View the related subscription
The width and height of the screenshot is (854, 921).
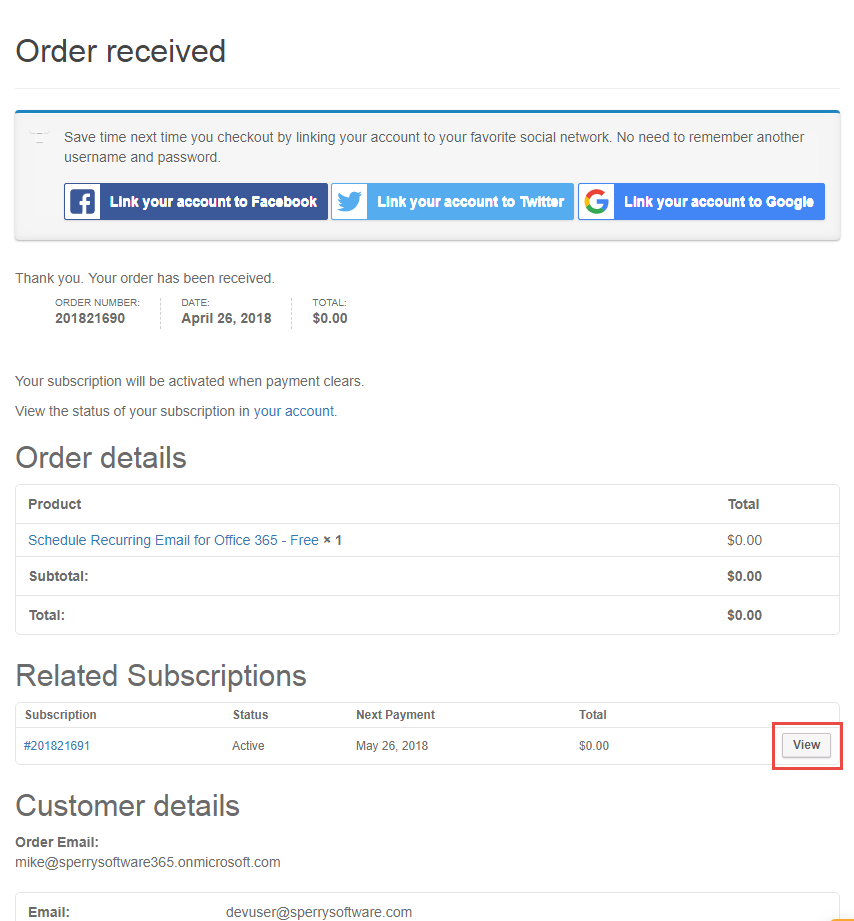click(x=806, y=745)
